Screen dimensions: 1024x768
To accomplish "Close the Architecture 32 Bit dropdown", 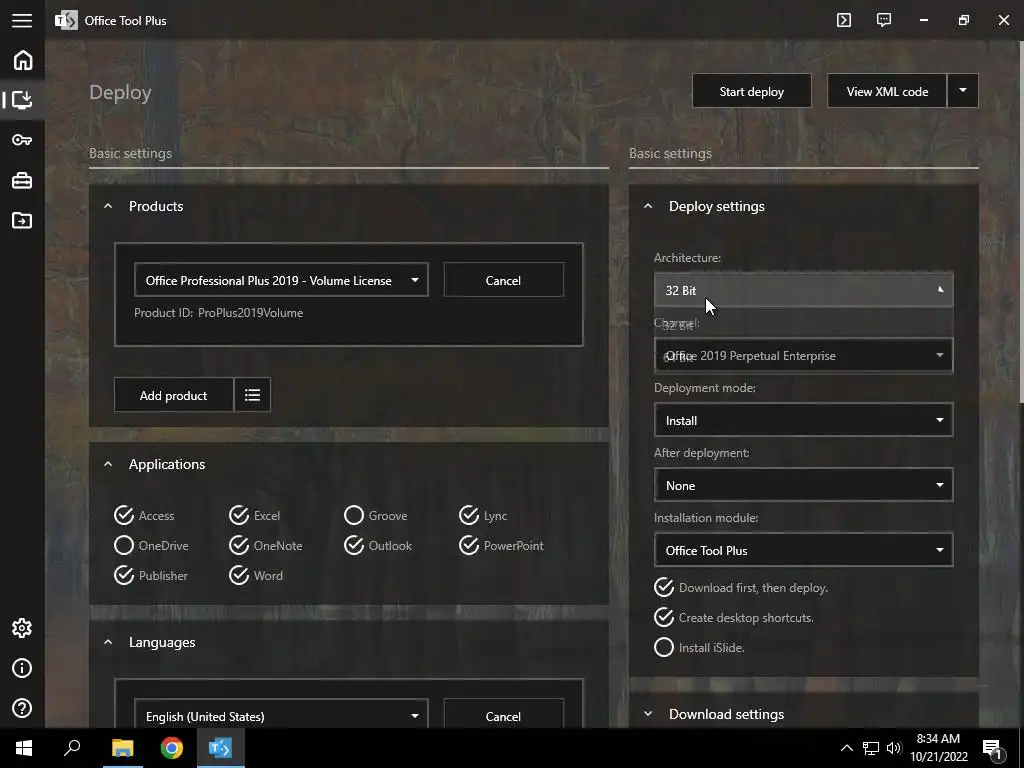I will tap(803, 290).
